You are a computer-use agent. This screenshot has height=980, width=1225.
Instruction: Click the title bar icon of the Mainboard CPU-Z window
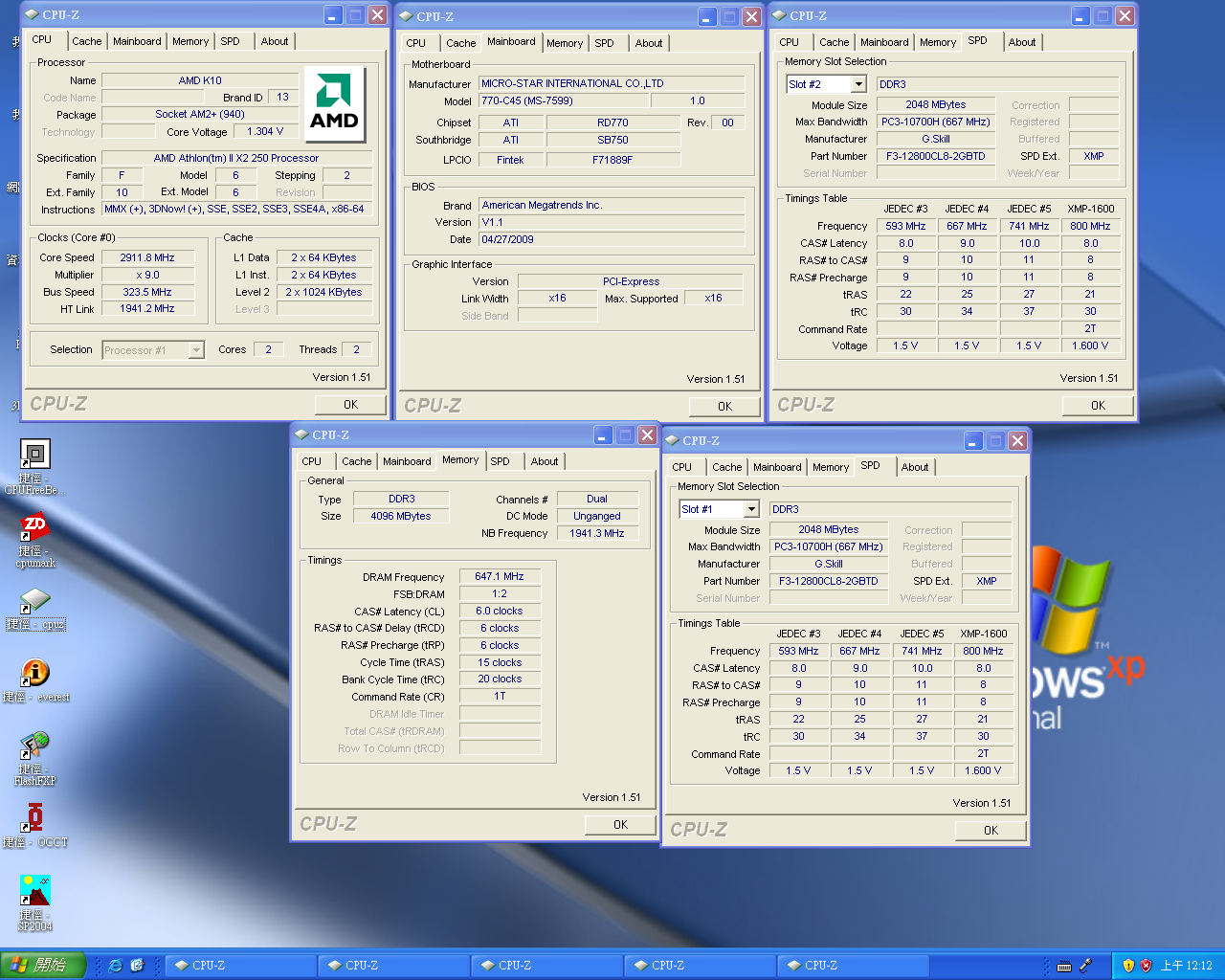click(x=407, y=16)
